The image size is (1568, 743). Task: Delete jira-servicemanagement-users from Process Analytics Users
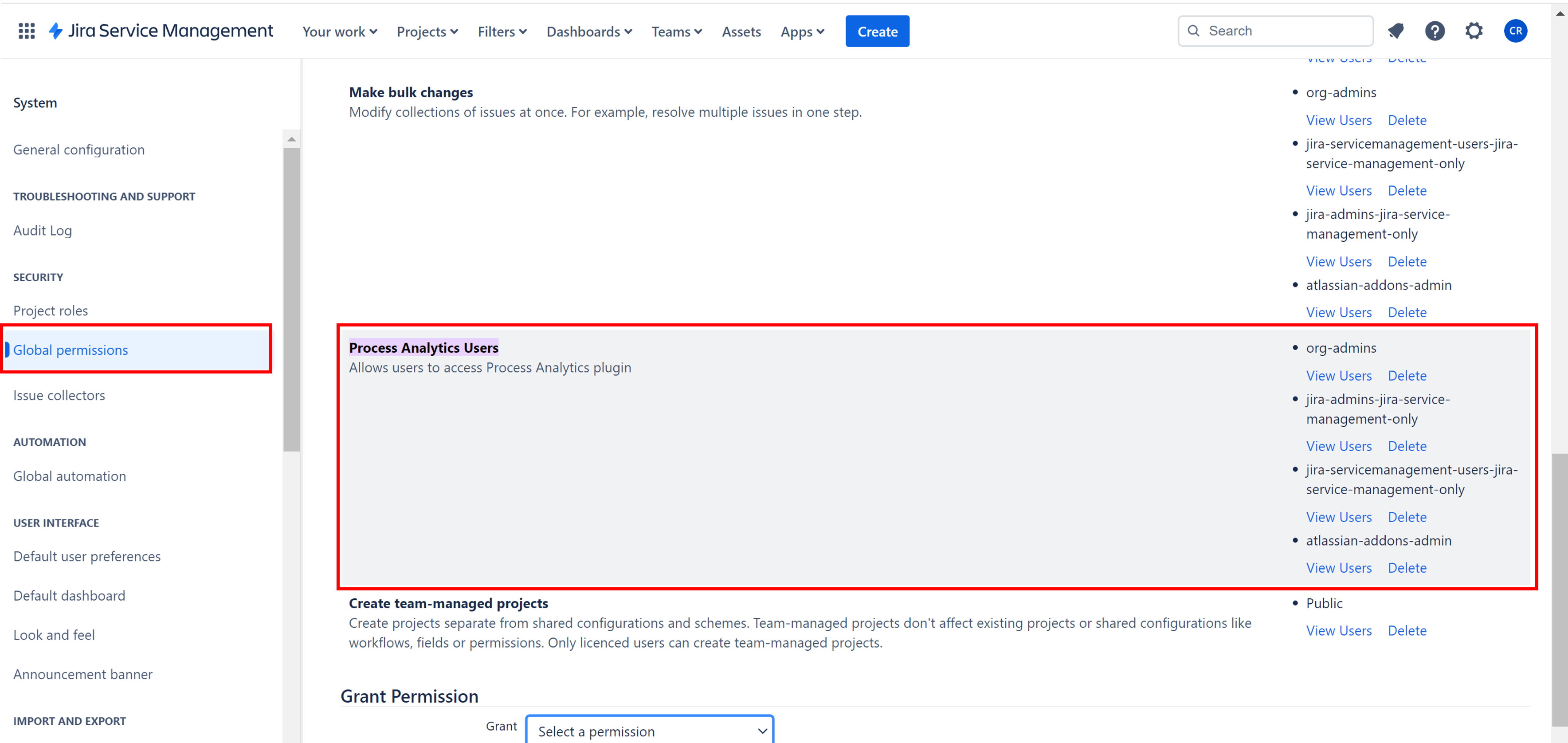1407,517
